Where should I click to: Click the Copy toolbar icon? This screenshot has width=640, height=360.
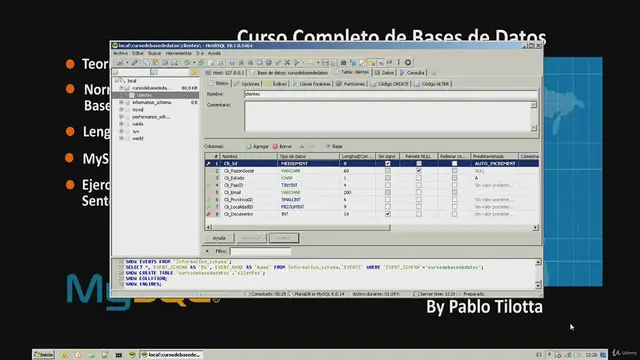[x=146, y=62]
